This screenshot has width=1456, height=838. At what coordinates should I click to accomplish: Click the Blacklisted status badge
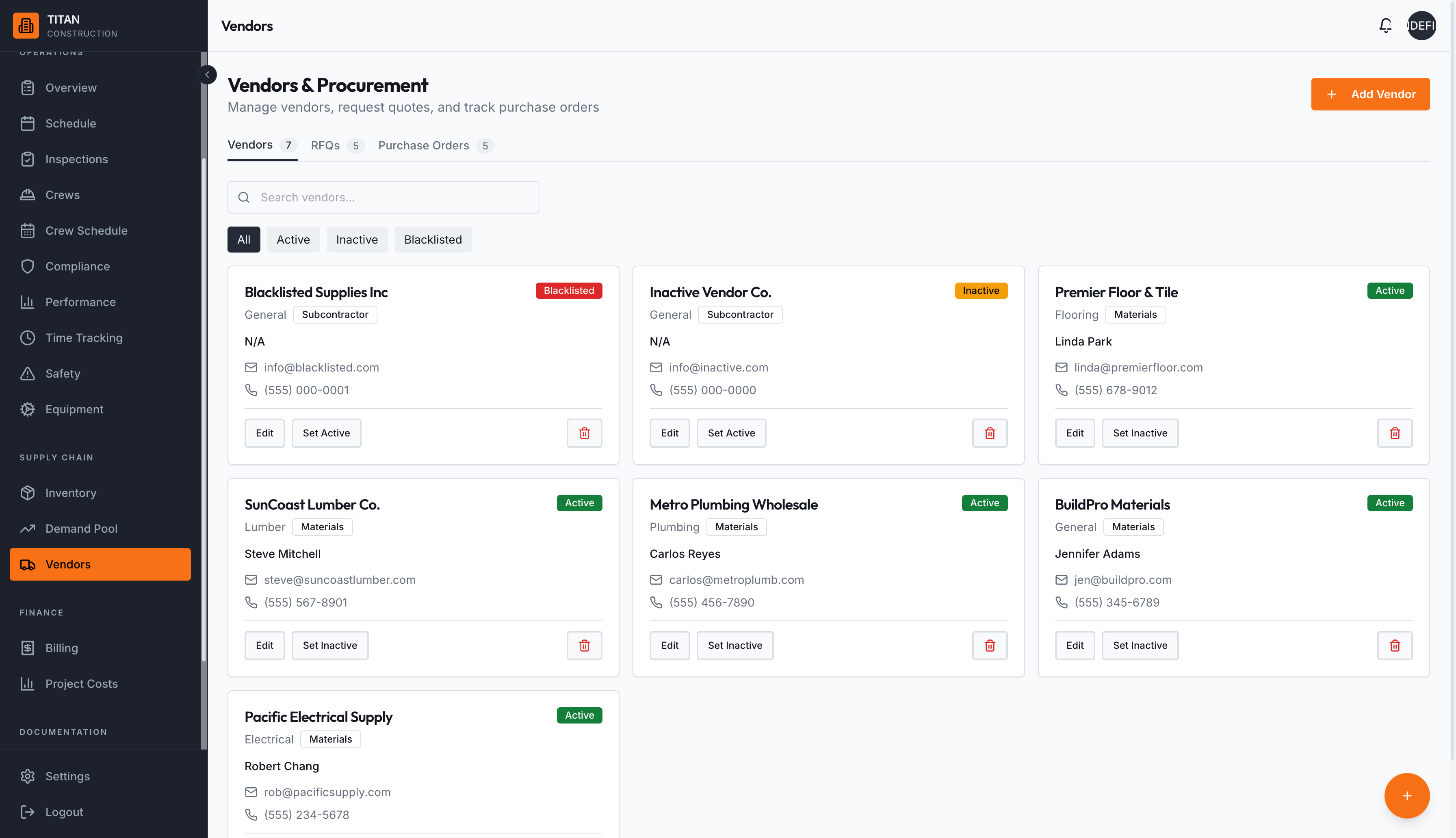(x=569, y=291)
